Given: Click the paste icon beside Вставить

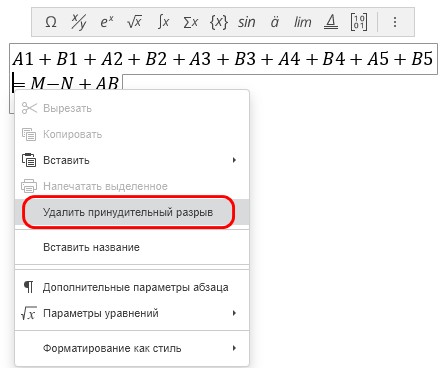Looking at the screenshot, I should [29, 160].
